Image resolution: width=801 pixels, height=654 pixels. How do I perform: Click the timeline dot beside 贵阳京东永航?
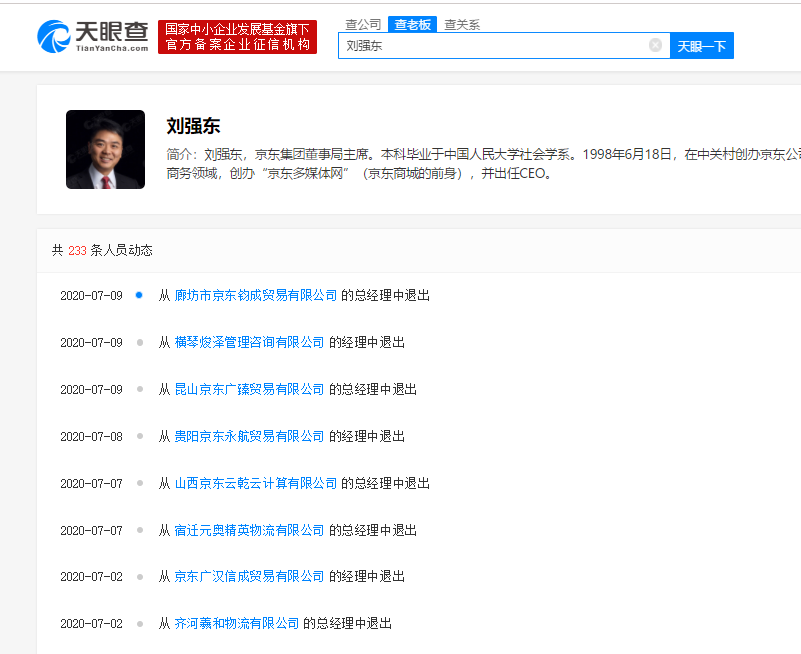(x=140, y=436)
